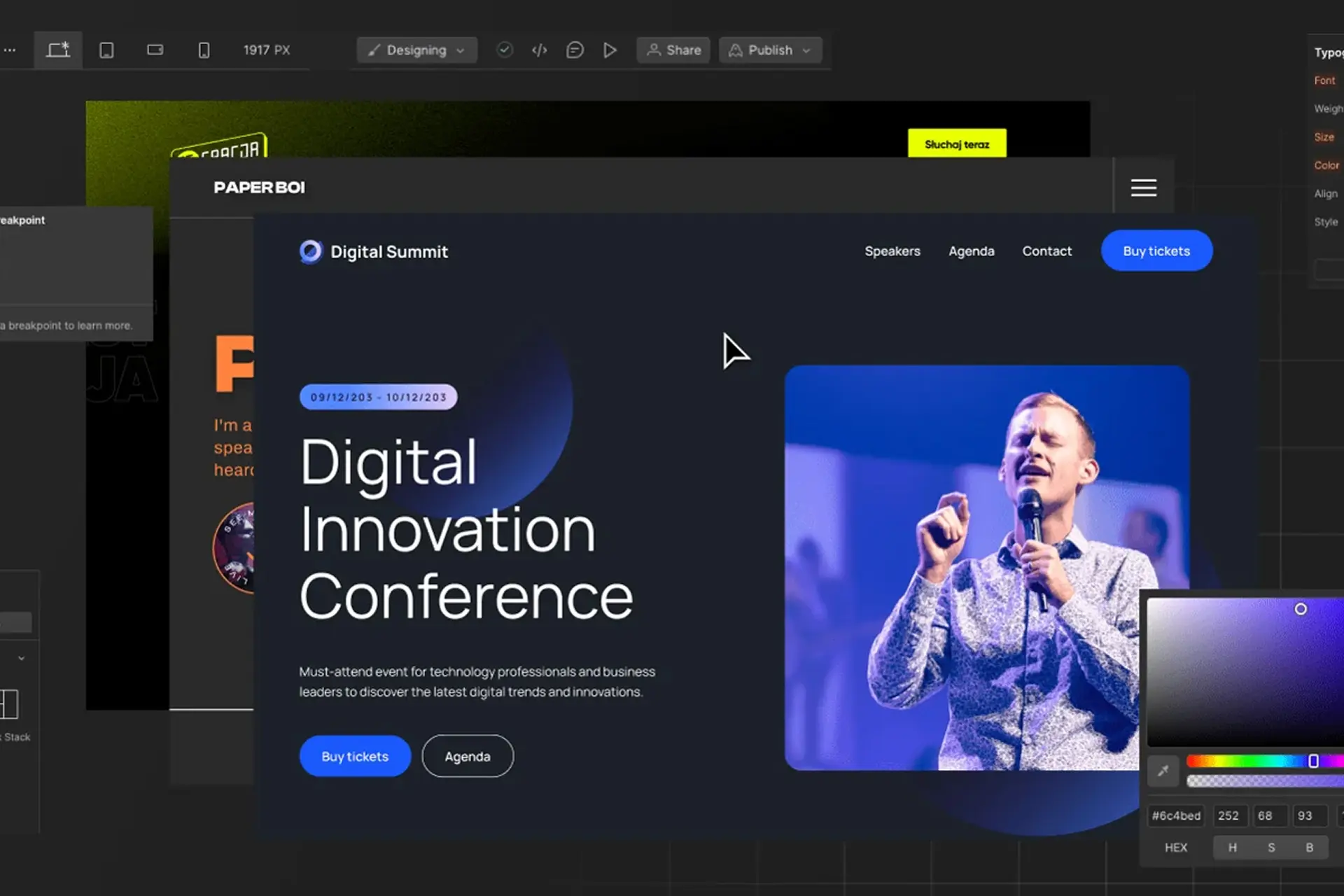Adjust the hue slider handle
This screenshot has height=896, width=1344.
[x=1313, y=761]
